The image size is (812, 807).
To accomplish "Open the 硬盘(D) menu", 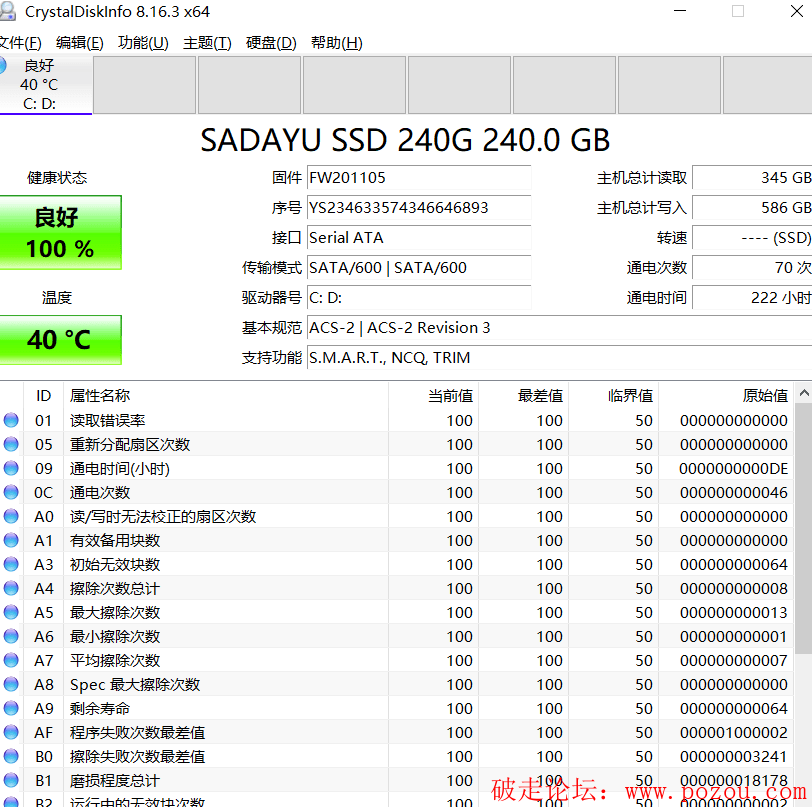I will point(271,42).
